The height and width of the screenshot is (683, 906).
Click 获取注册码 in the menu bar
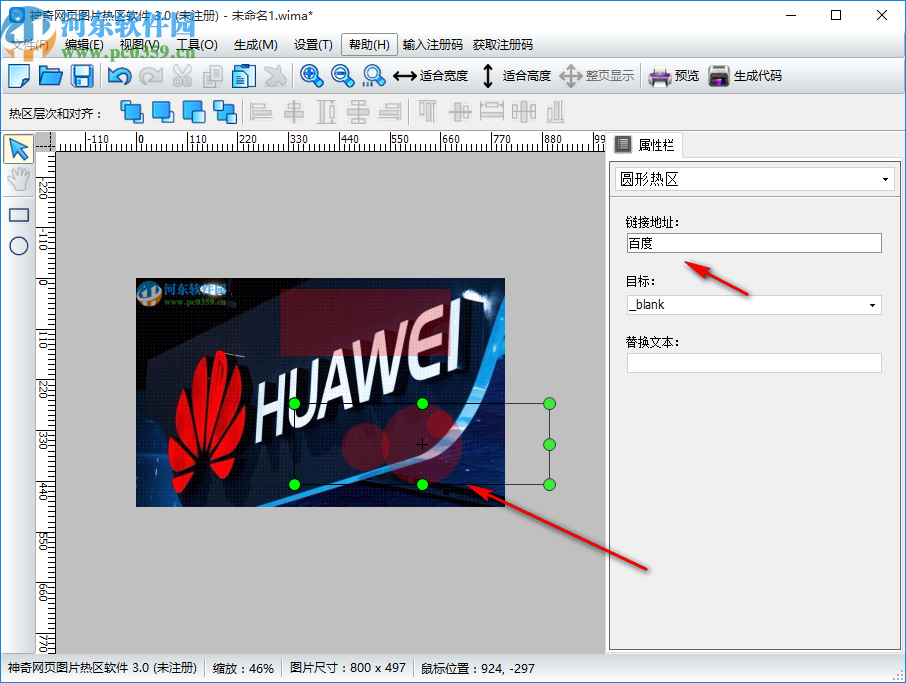(x=503, y=44)
